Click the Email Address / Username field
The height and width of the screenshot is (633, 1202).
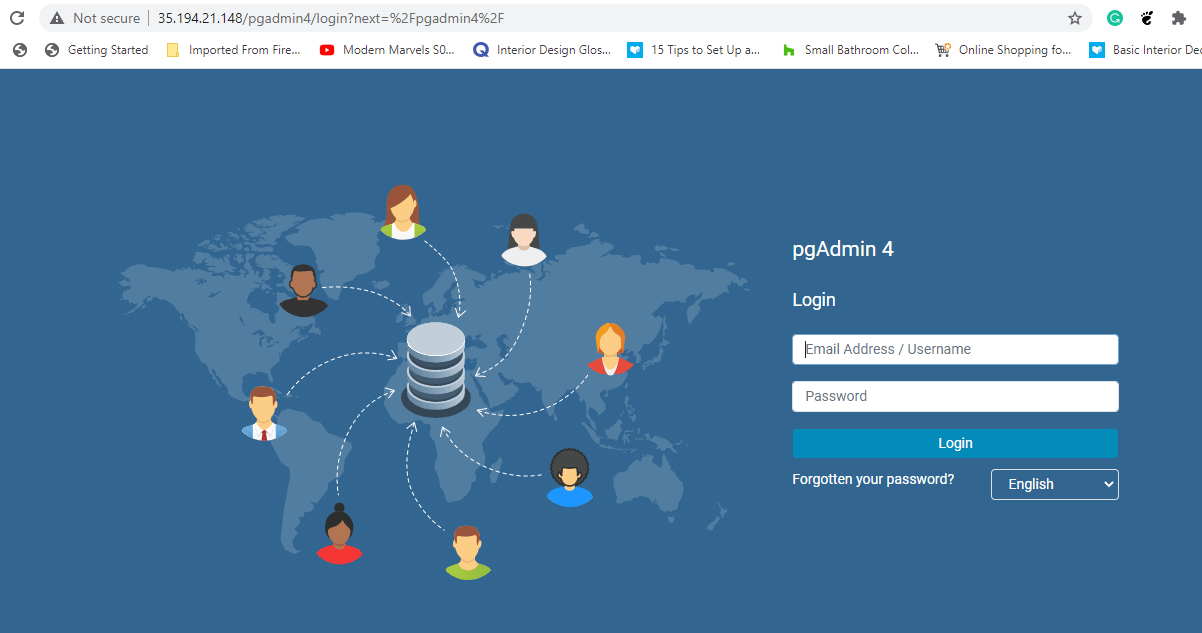(955, 349)
